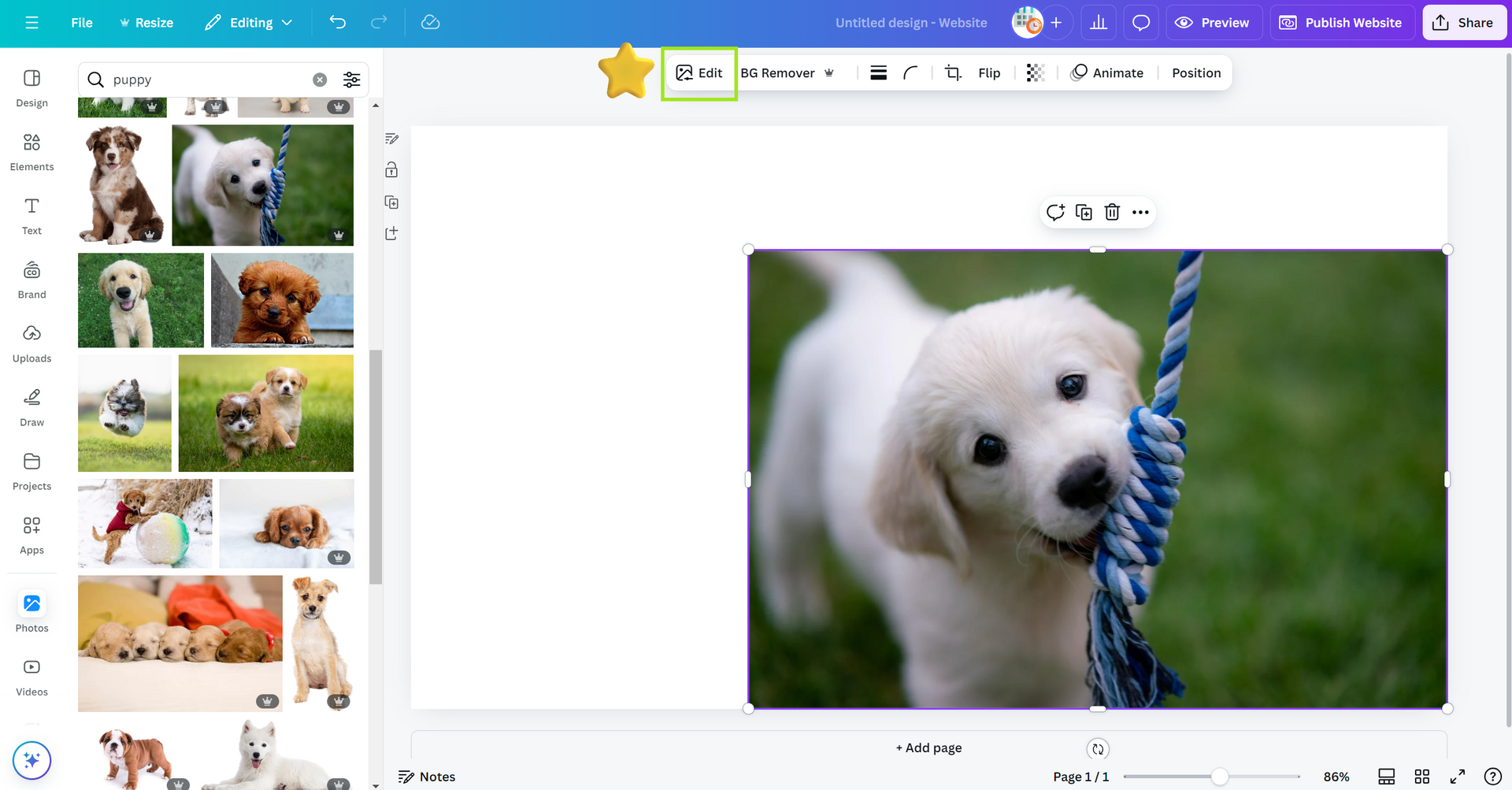Delete the selected image with trash icon
1512x790 pixels.
[1112, 213]
